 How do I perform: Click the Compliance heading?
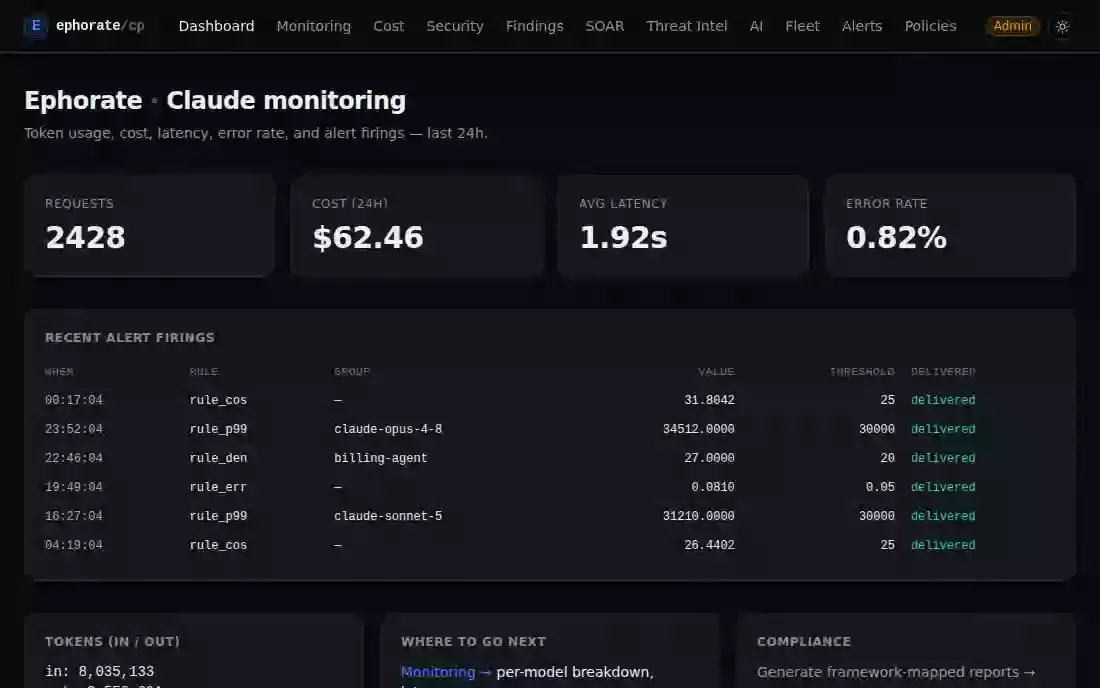tap(804, 642)
